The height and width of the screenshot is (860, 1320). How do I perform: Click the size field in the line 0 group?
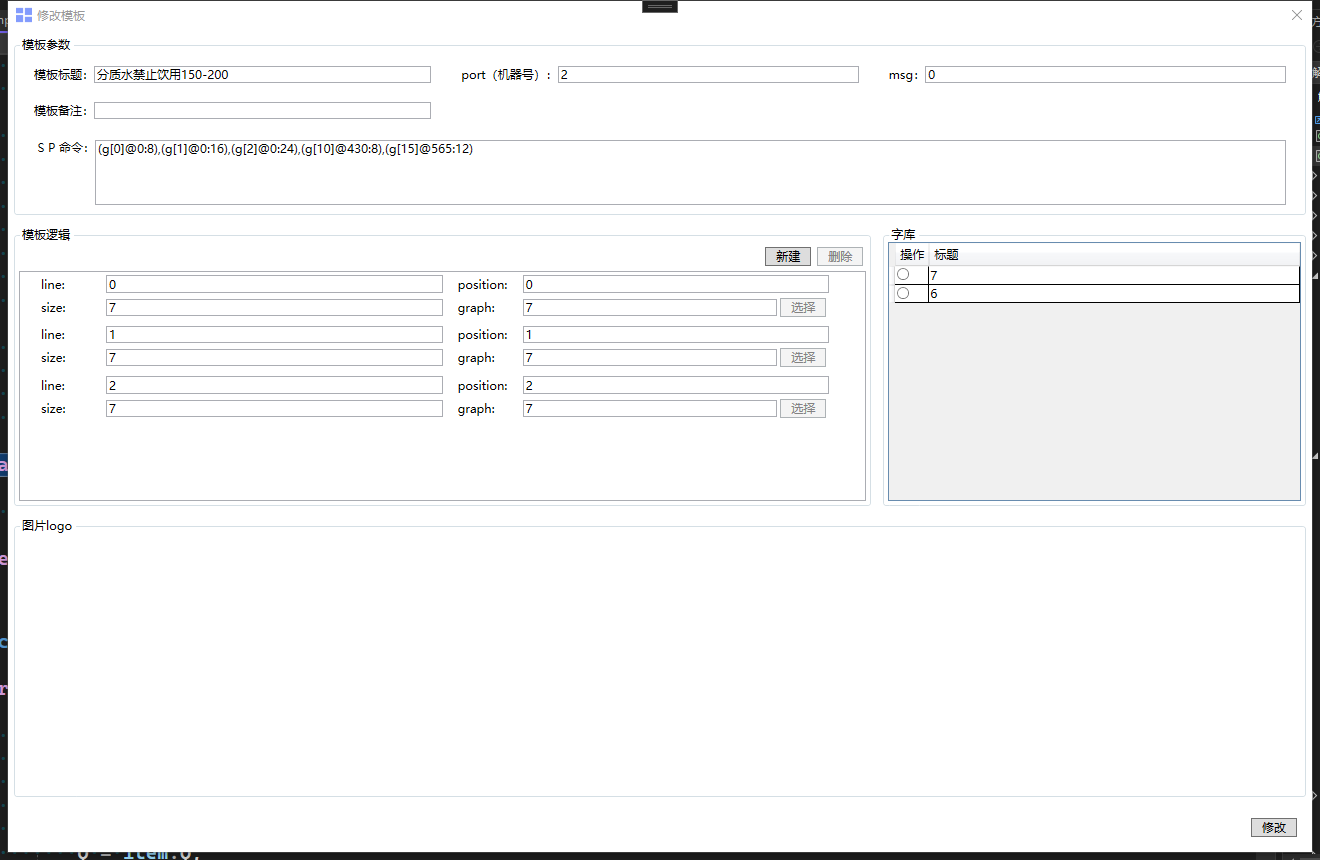pos(274,307)
